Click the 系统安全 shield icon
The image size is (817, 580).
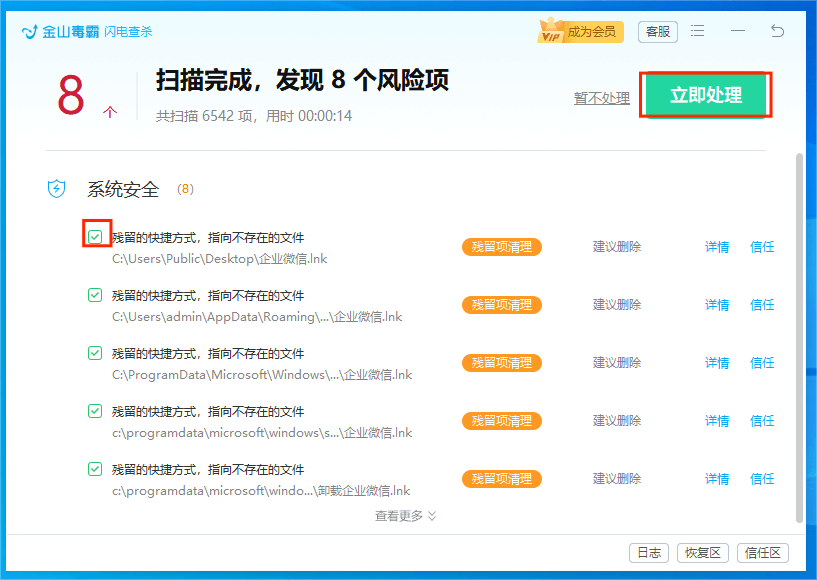pyautogui.click(x=57, y=189)
